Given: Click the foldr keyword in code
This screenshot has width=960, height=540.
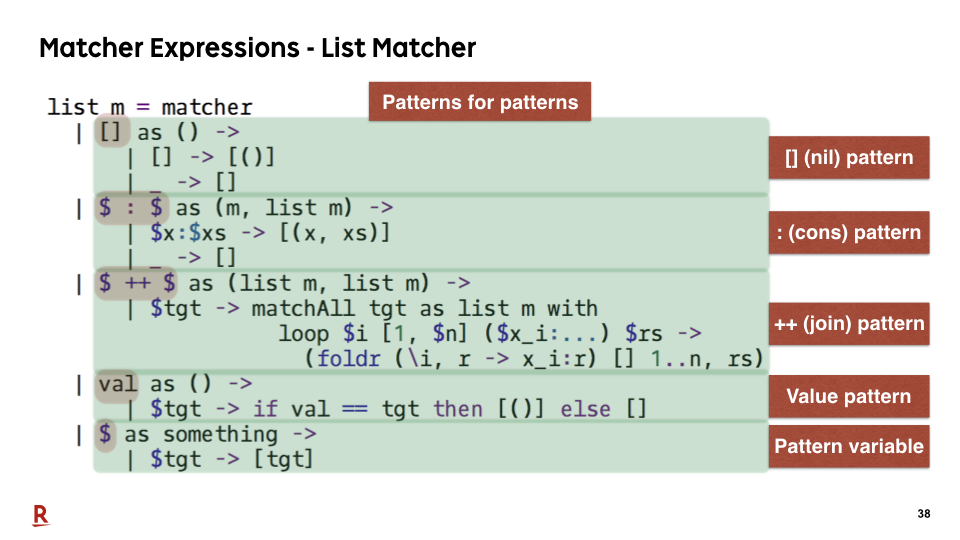Looking at the screenshot, I should (349, 359).
